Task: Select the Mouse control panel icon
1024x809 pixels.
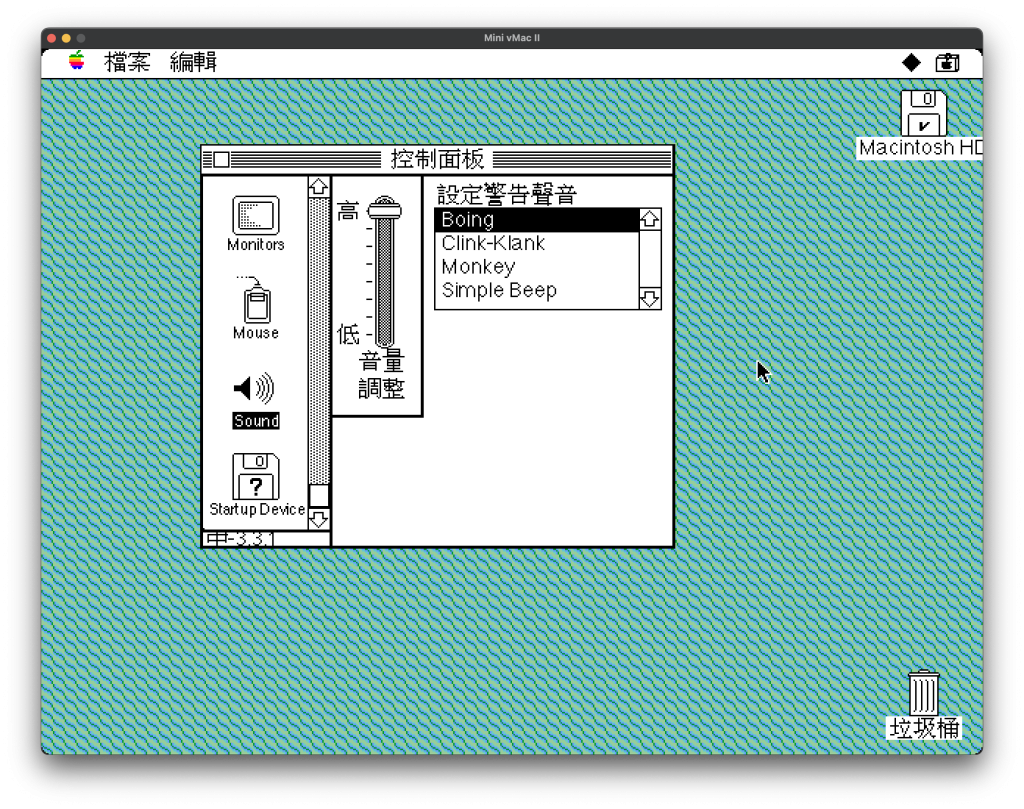Action: pos(256,304)
